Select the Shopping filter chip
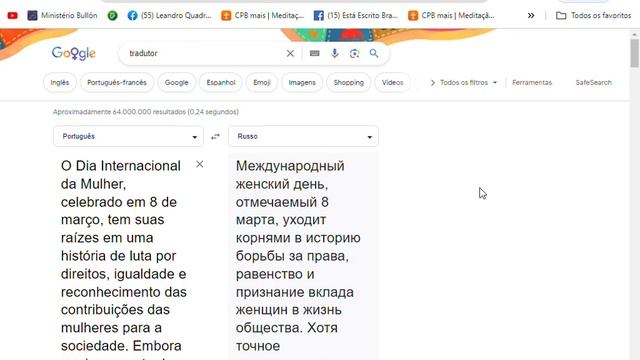The width and height of the screenshot is (640, 360). coord(349,82)
